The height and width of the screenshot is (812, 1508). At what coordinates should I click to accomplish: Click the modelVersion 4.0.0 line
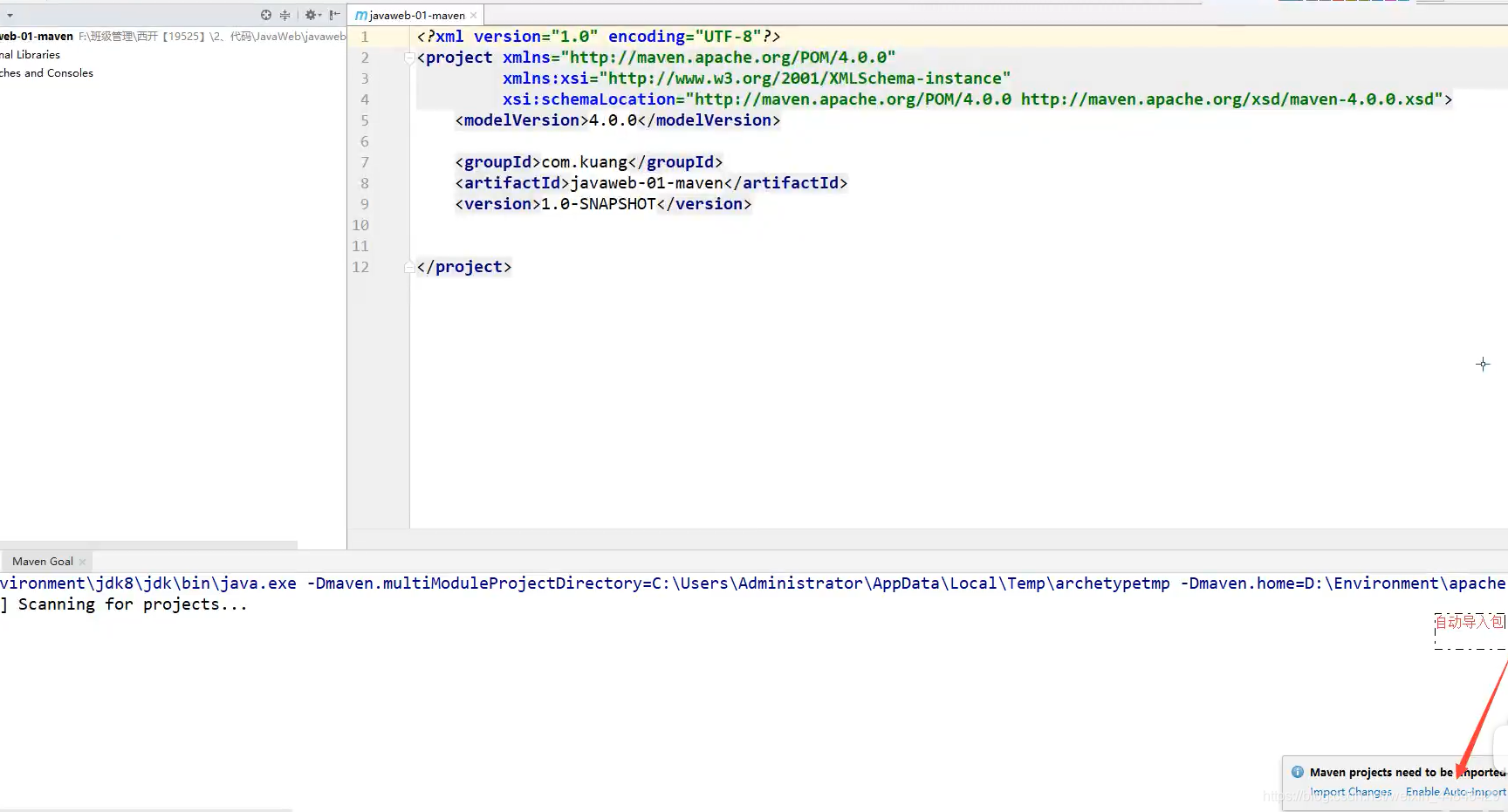pos(618,120)
